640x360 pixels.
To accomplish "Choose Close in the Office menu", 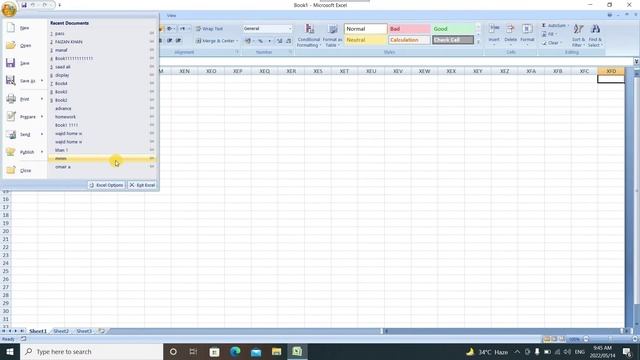I will [24, 170].
